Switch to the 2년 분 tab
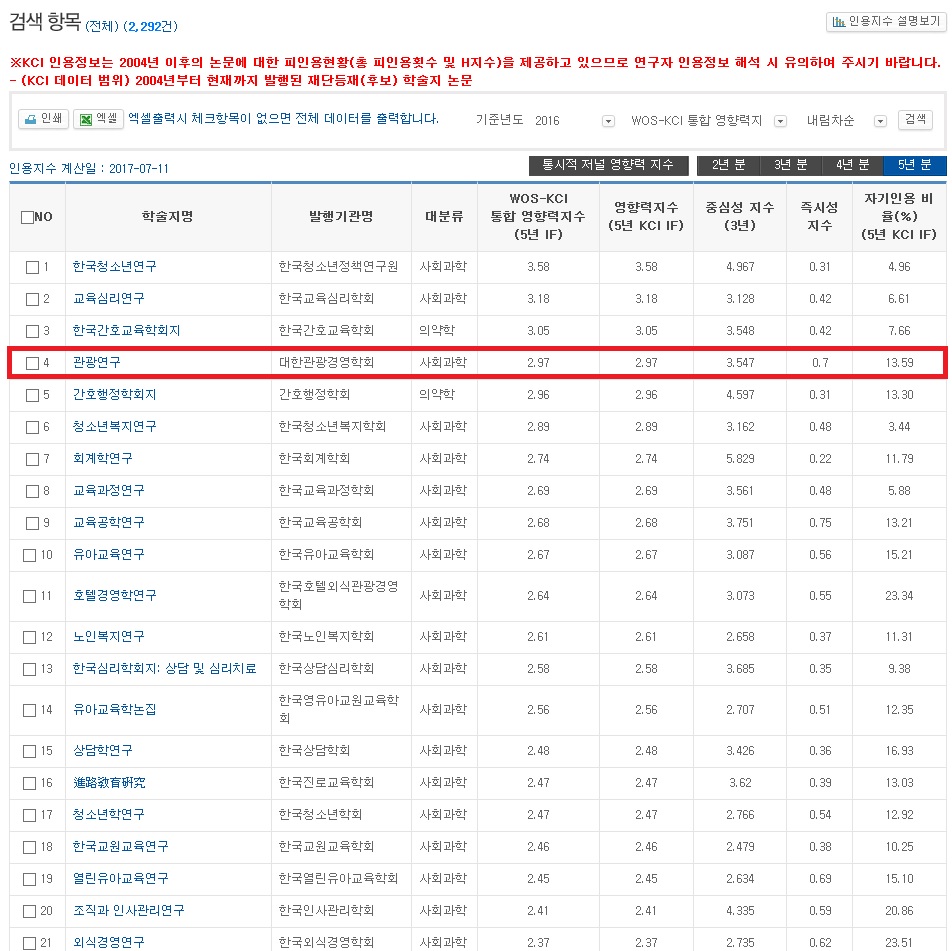The width and height of the screenshot is (952, 951). [728, 165]
